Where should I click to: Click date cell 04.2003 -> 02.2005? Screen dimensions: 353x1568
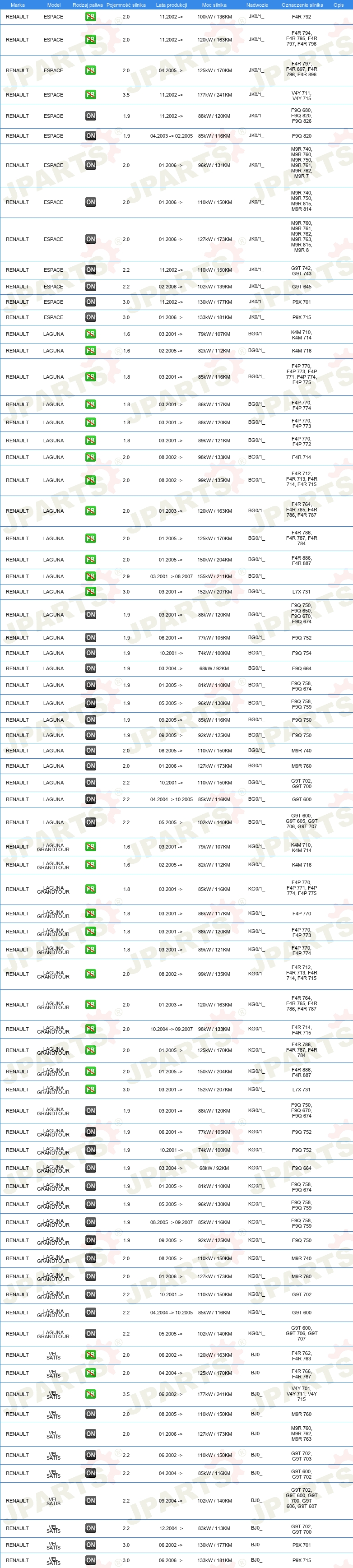tap(172, 136)
